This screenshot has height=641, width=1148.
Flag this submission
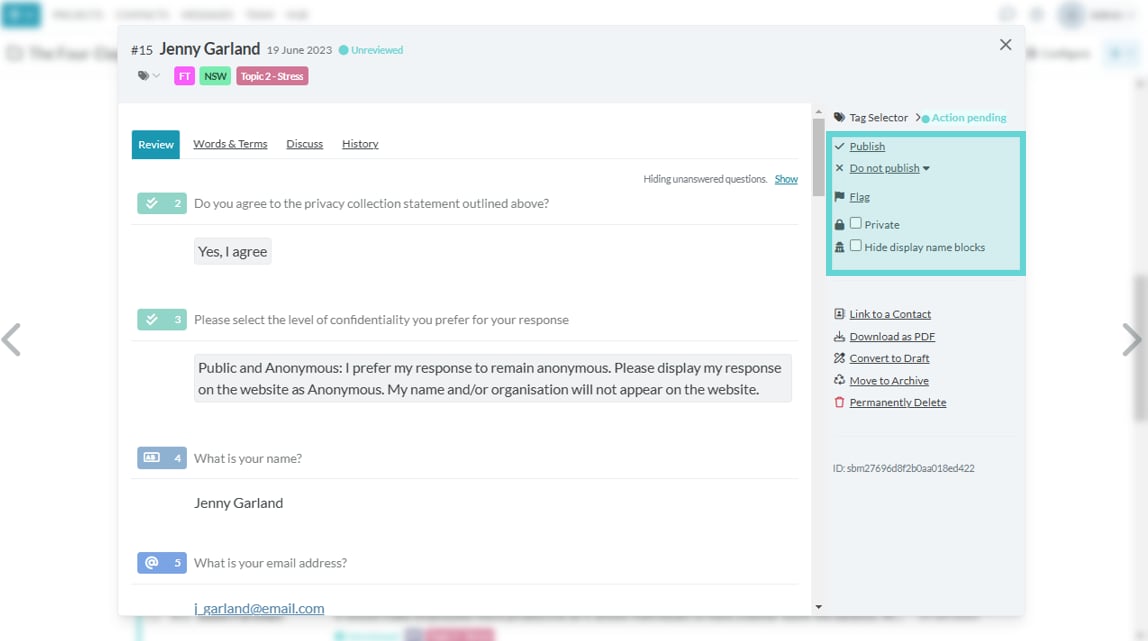(860, 197)
